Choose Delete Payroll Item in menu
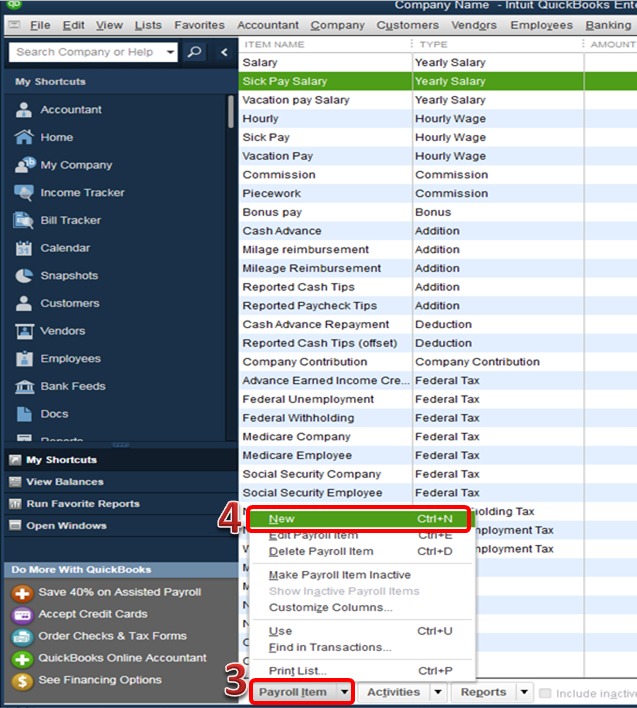 360,551
